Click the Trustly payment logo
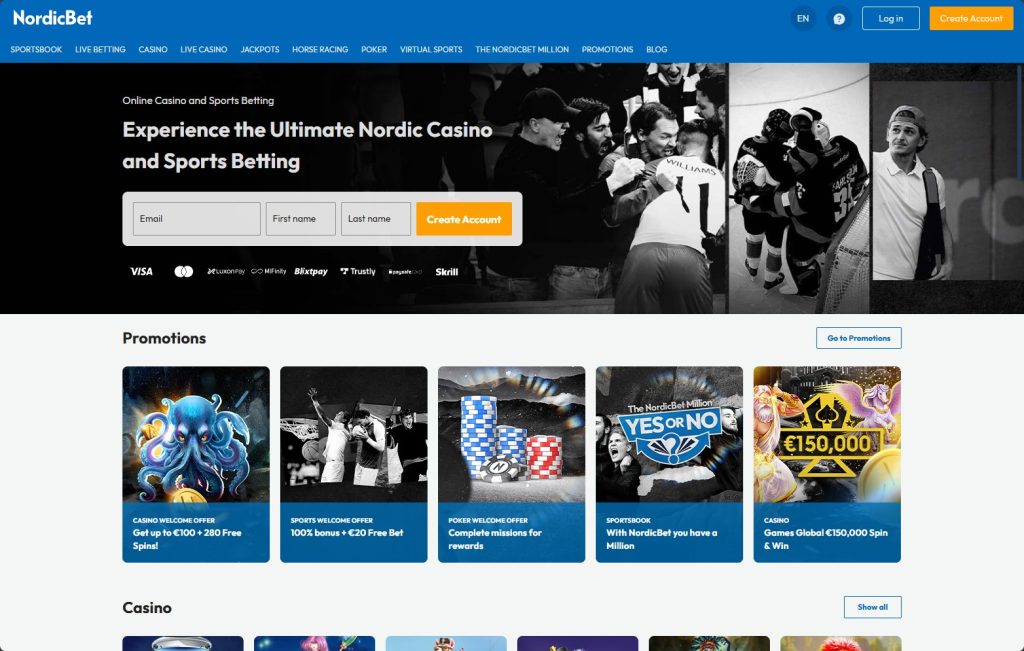This screenshot has width=1024, height=651. click(x=358, y=272)
